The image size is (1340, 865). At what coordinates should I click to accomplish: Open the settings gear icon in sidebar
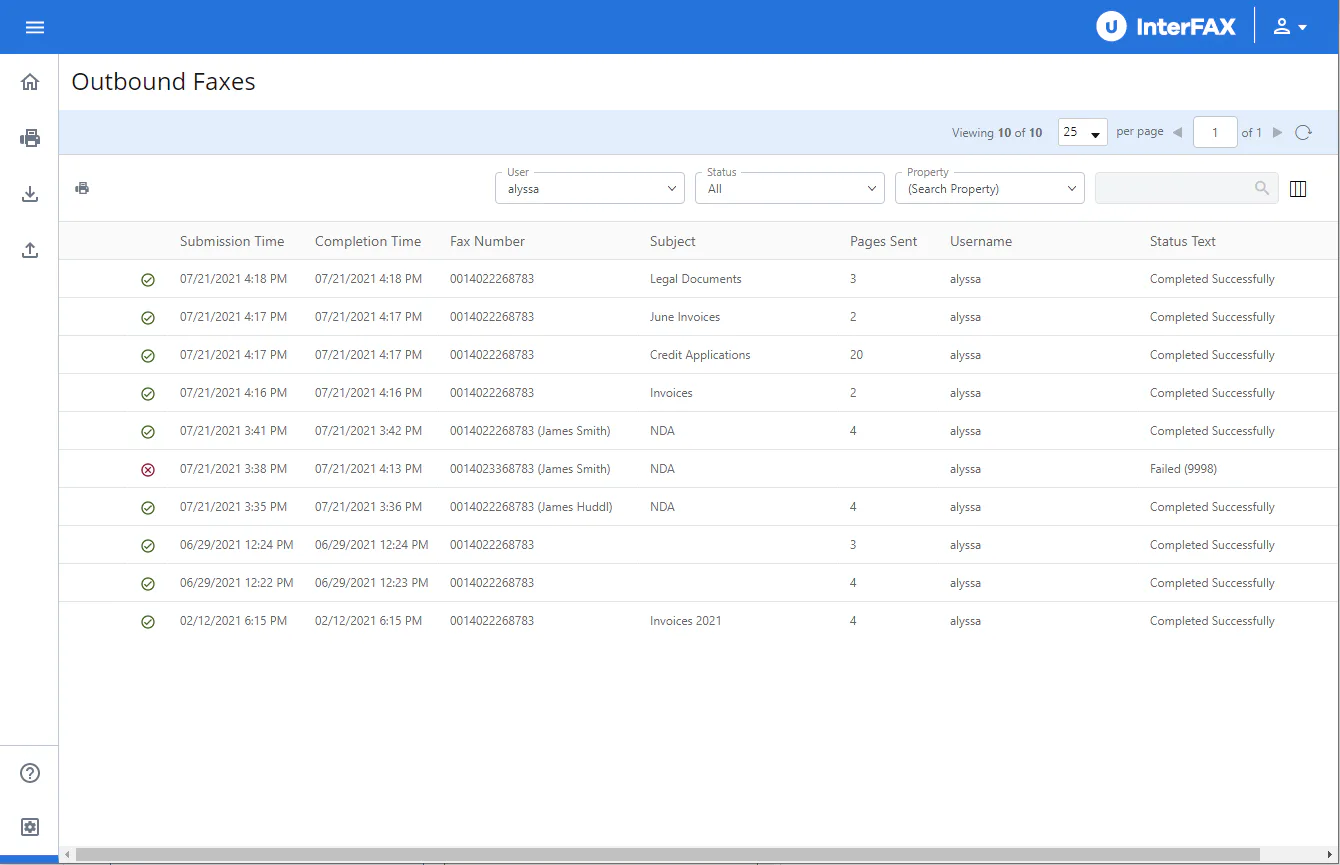point(30,827)
